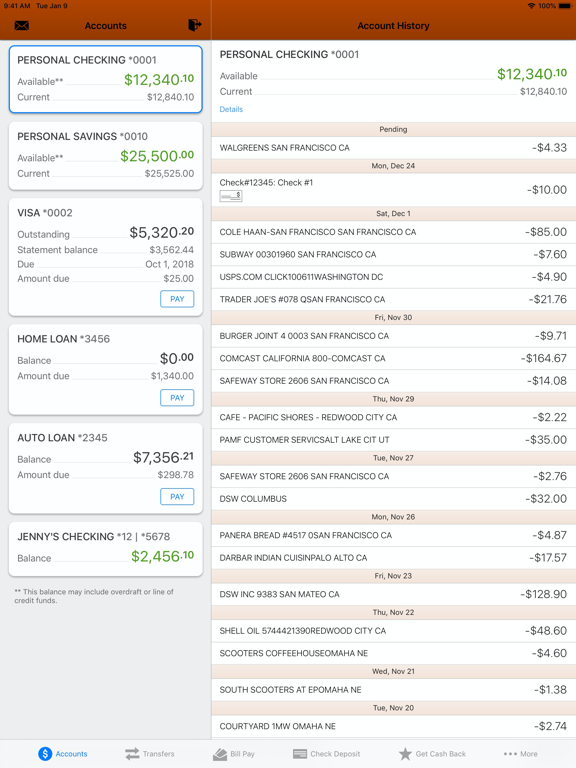Open the SHELL OIL Redwood City transaction
The height and width of the screenshot is (768, 576).
click(394, 631)
